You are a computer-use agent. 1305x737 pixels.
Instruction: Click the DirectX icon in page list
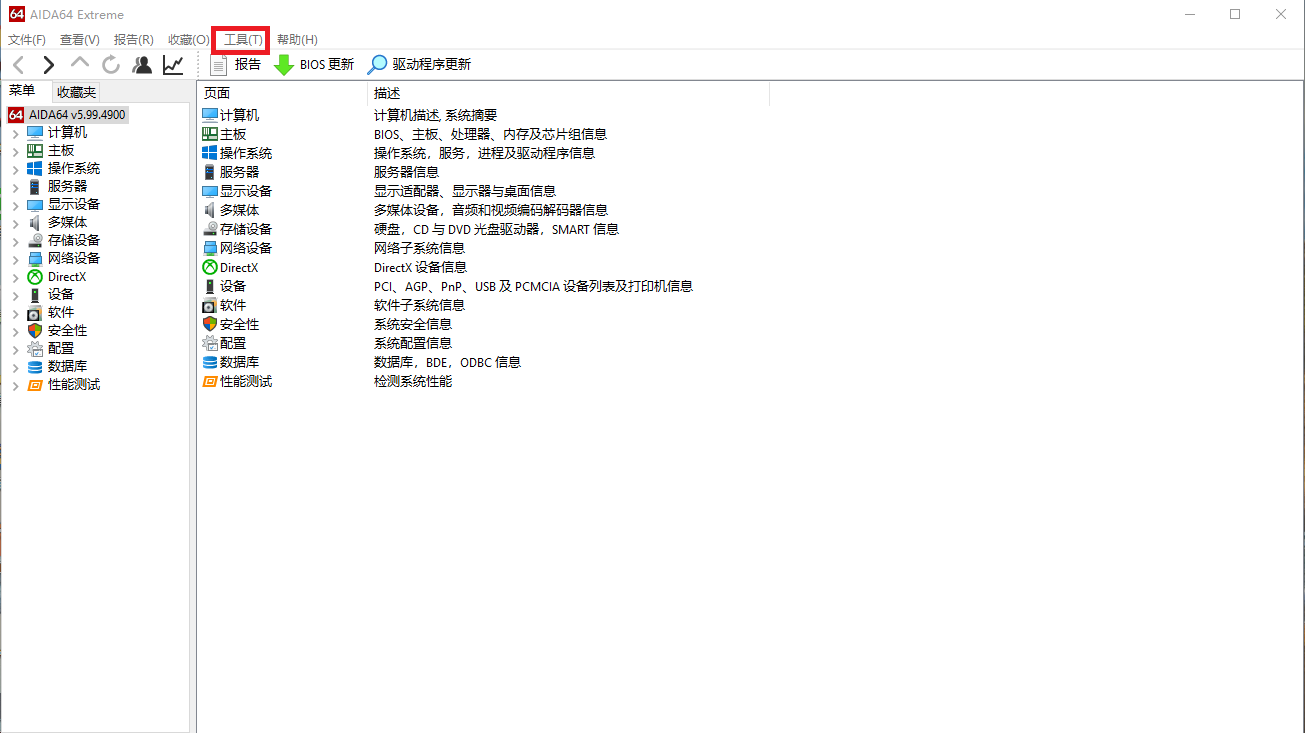(x=210, y=268)
